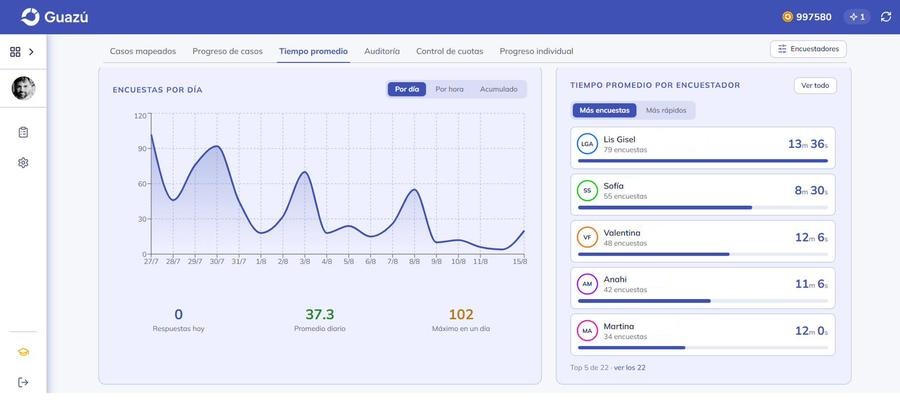Image resolution: width=900 pixels, height=401 pixels.
Task: Open the surveys clipboard icon
Action: [23, 133]
